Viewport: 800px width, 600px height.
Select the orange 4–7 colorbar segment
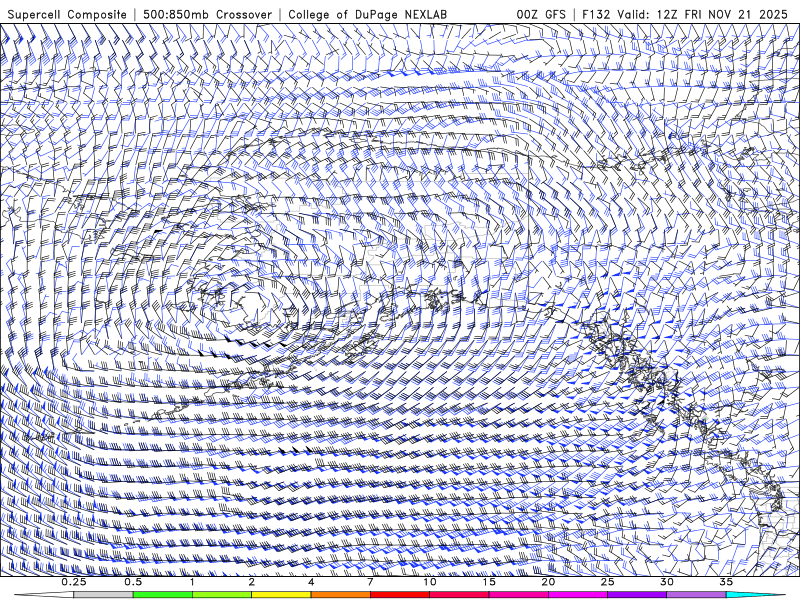[x=340, y=595]
